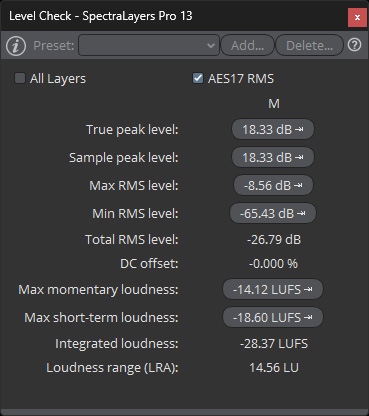The image size is (369, 416).
Task: Click the Delete... preset button
Action: pos(309,45)
